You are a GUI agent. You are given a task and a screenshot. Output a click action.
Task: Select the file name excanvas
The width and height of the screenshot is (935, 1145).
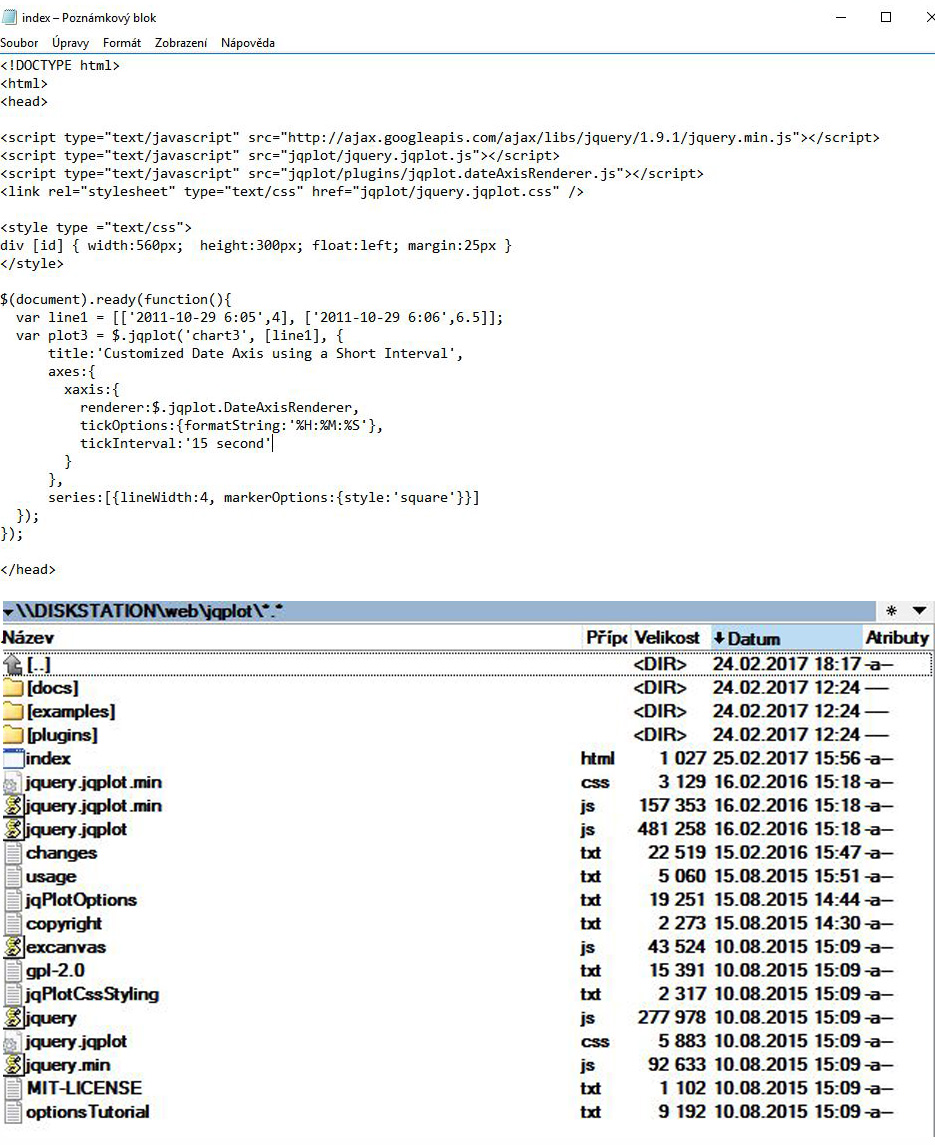pyautogui.click(x=66, y=947)
